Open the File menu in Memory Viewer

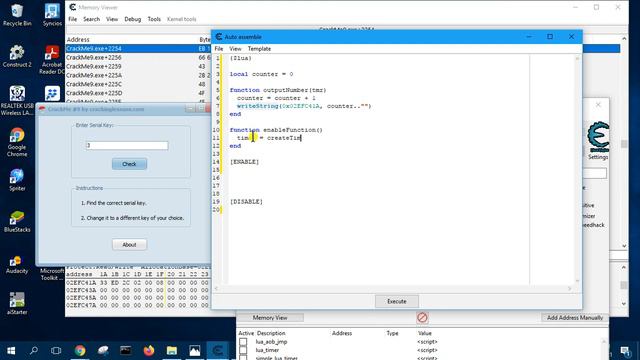72,19
